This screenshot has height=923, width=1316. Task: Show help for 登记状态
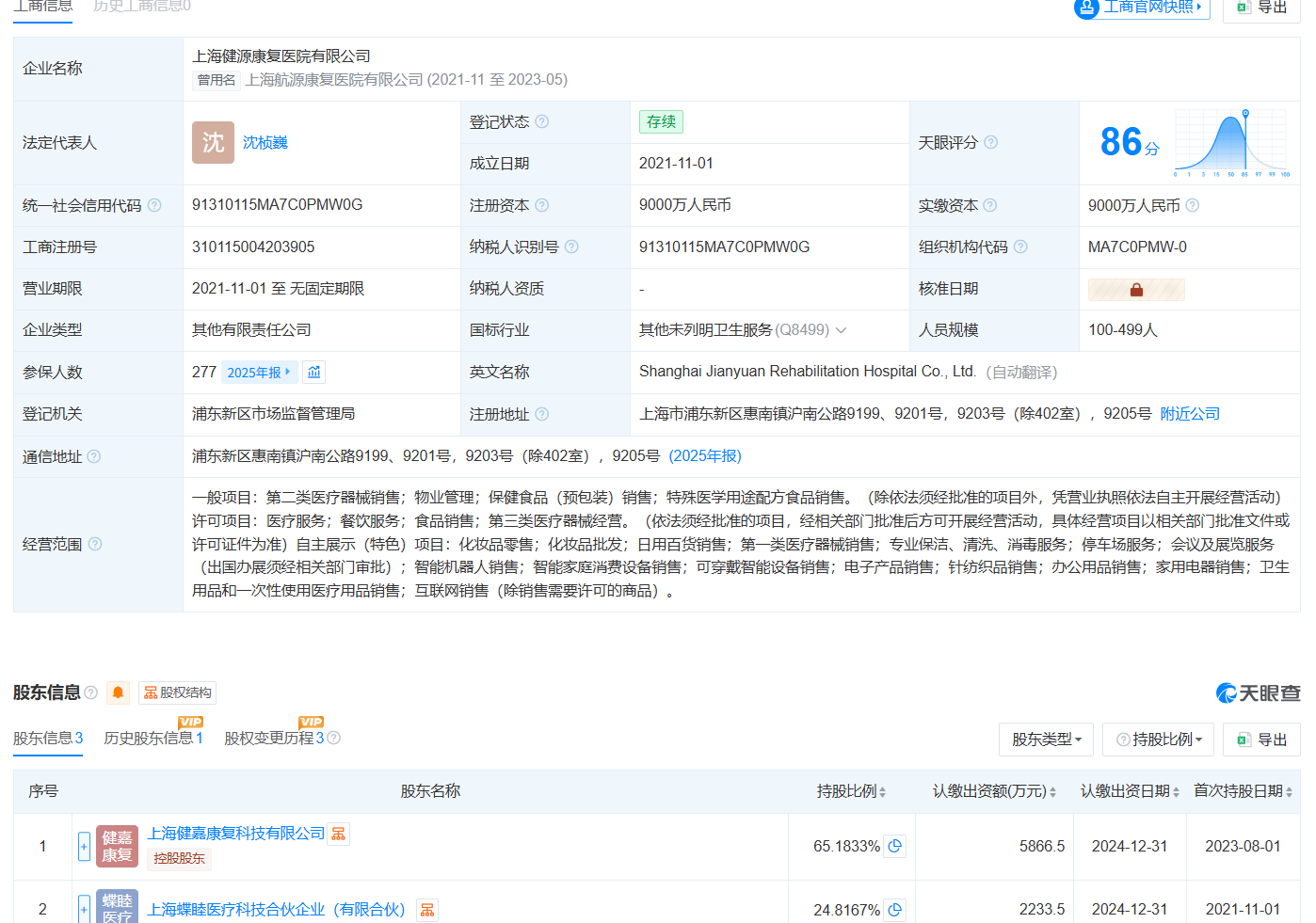[542, 121]
